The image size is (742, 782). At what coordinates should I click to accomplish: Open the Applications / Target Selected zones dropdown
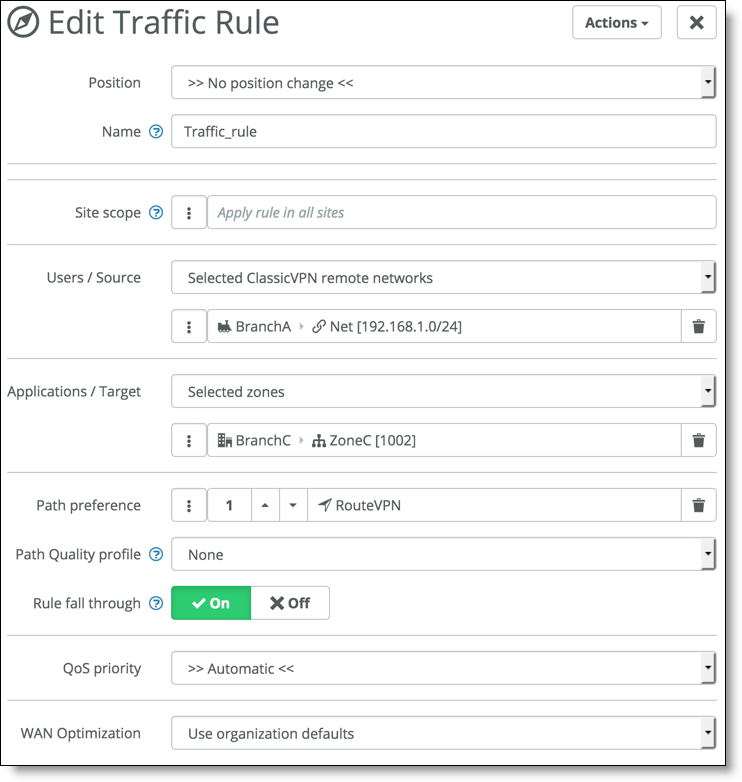coord(444,391)
